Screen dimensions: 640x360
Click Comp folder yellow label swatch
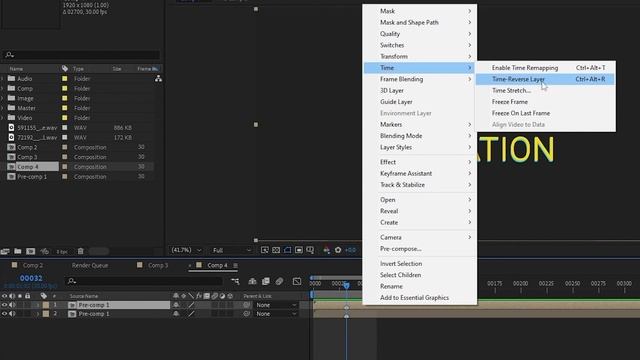pos(64,89)
